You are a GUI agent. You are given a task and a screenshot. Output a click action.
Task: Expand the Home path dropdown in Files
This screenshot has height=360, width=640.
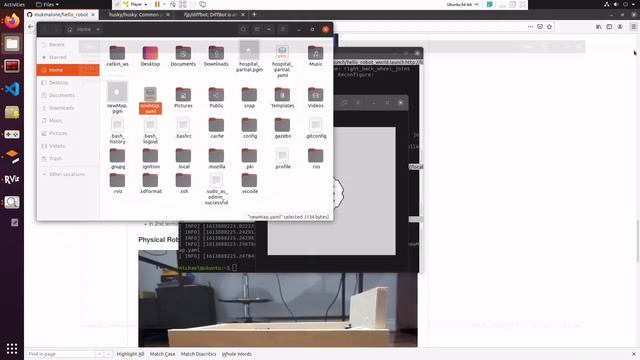pyautogui.click(x=98, y=29)
